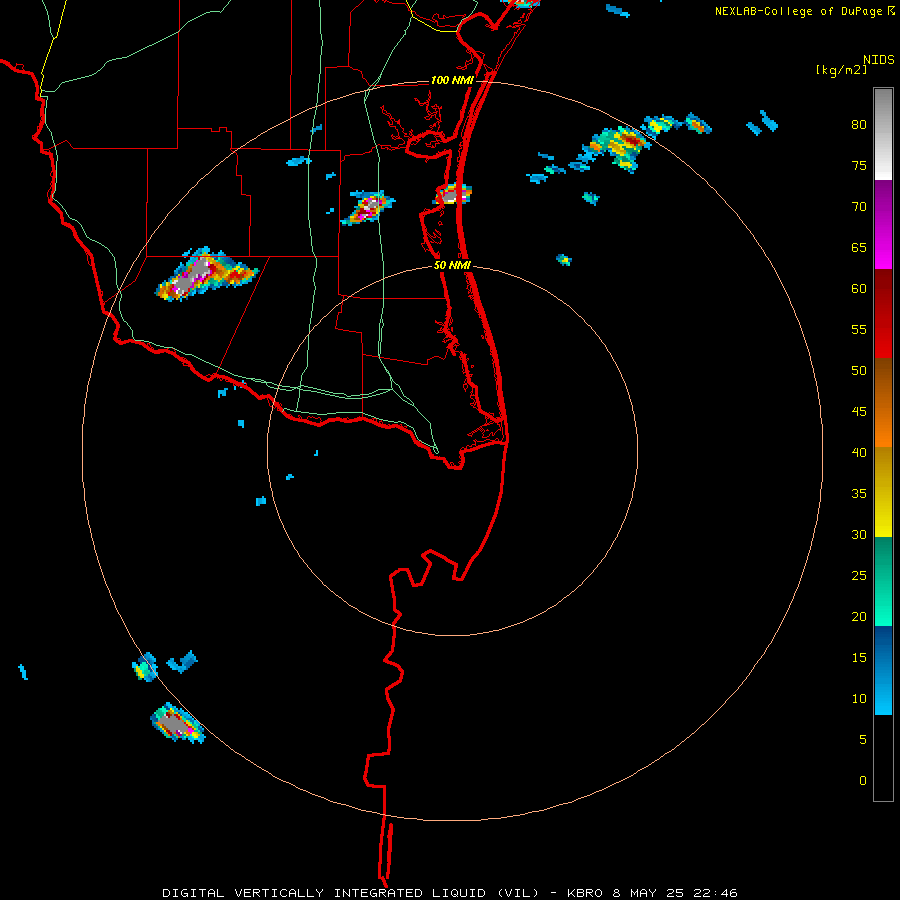Click the 100 NMI range ring label

click(x=452, y=80)
